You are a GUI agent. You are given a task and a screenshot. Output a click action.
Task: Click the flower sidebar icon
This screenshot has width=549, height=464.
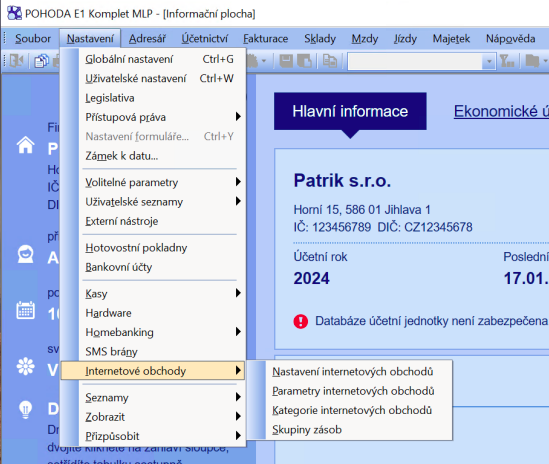(26, 367)
